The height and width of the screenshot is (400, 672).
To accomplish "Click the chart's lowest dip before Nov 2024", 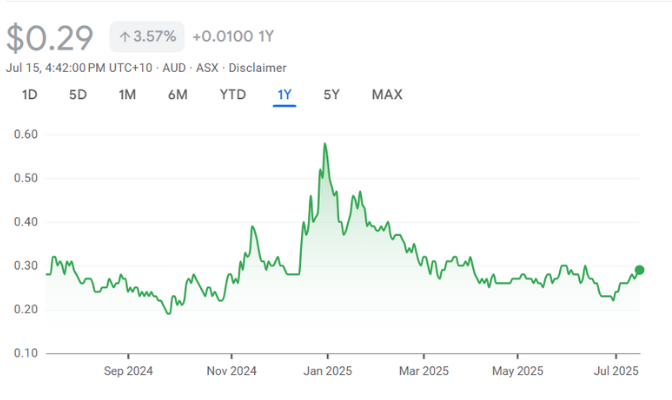I will coord(168,313).
